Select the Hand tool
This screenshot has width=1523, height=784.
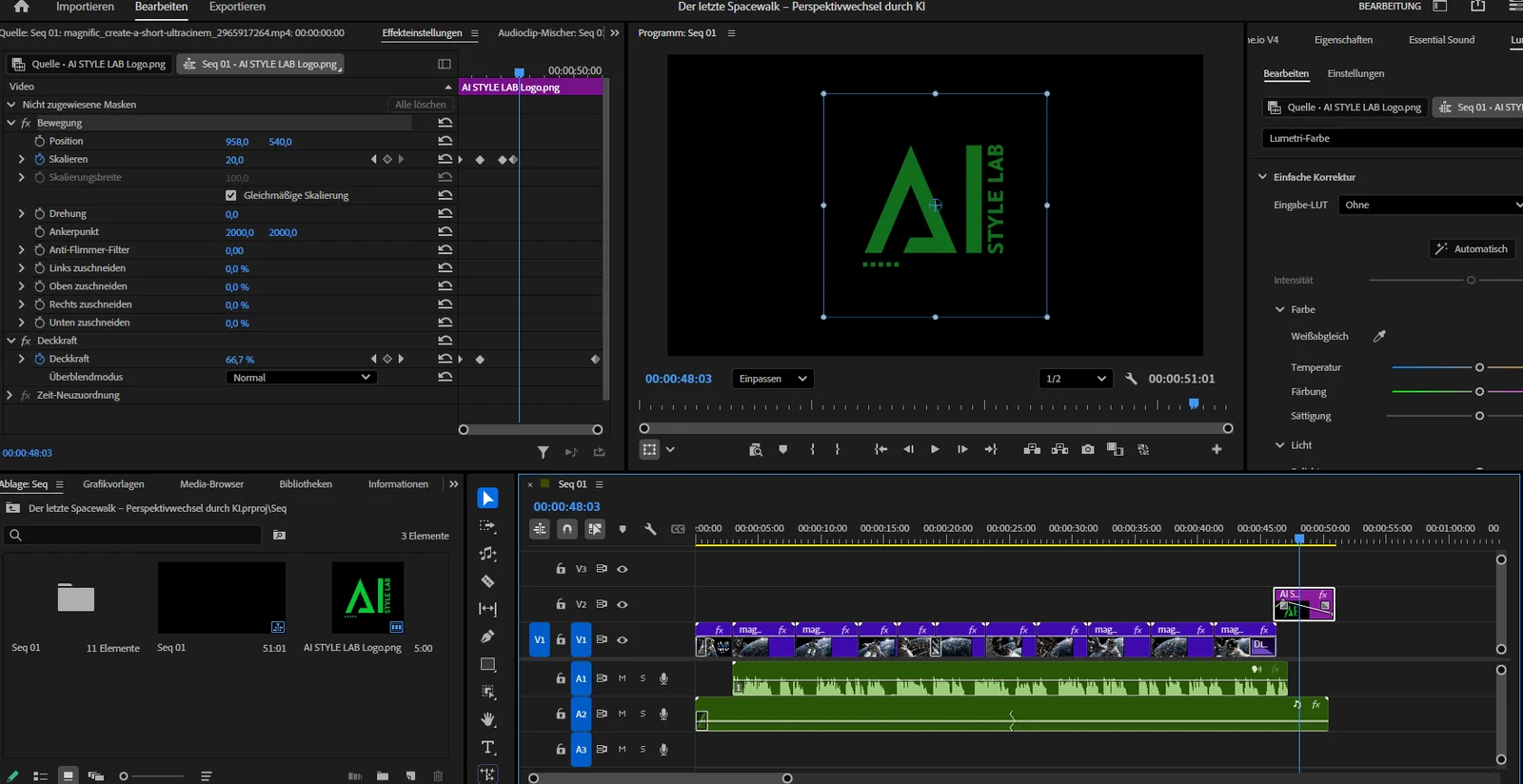pyautogui.click(x=487, y=719)
